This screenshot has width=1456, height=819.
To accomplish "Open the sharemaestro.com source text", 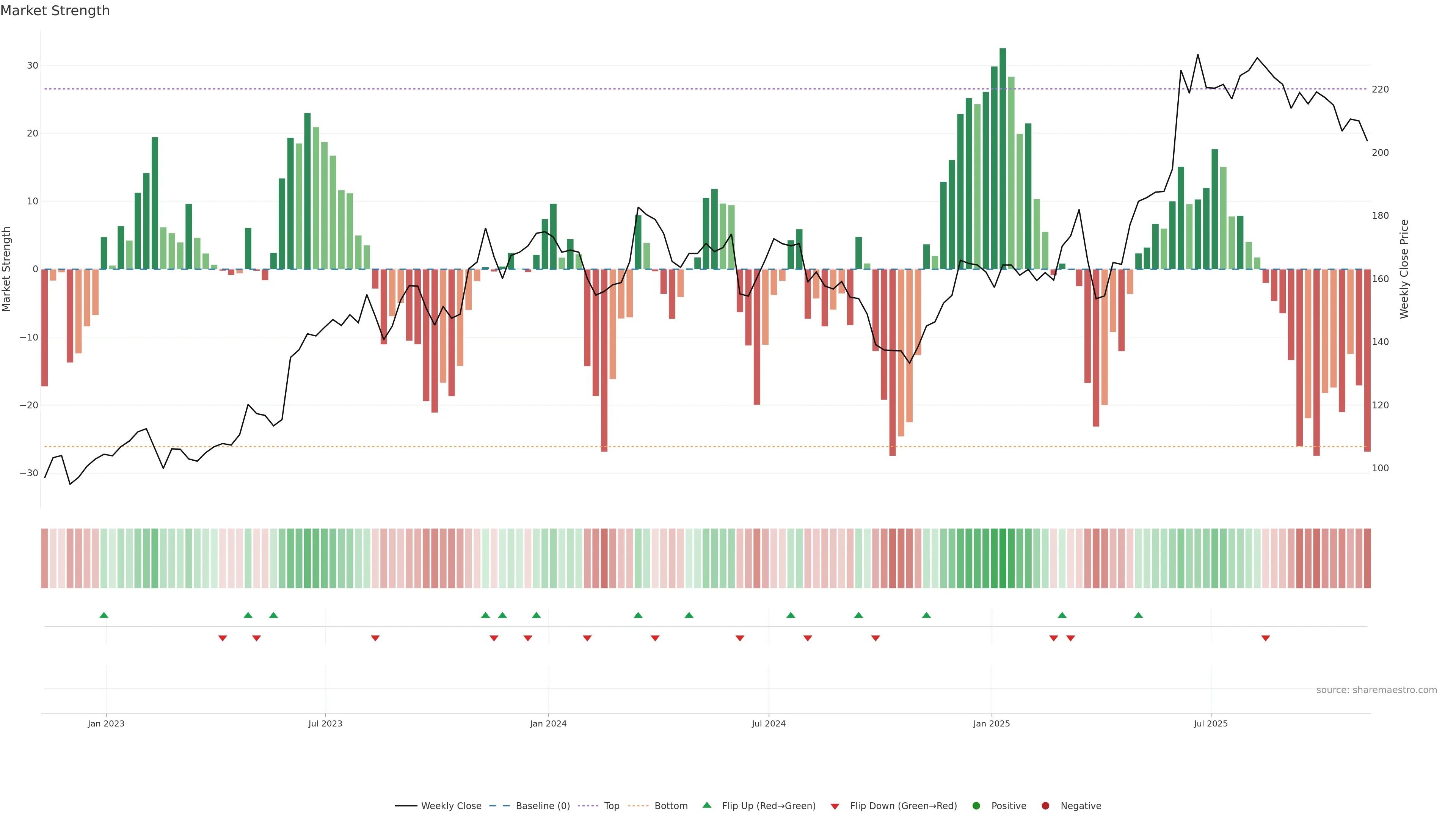I will coord(1376,690).
